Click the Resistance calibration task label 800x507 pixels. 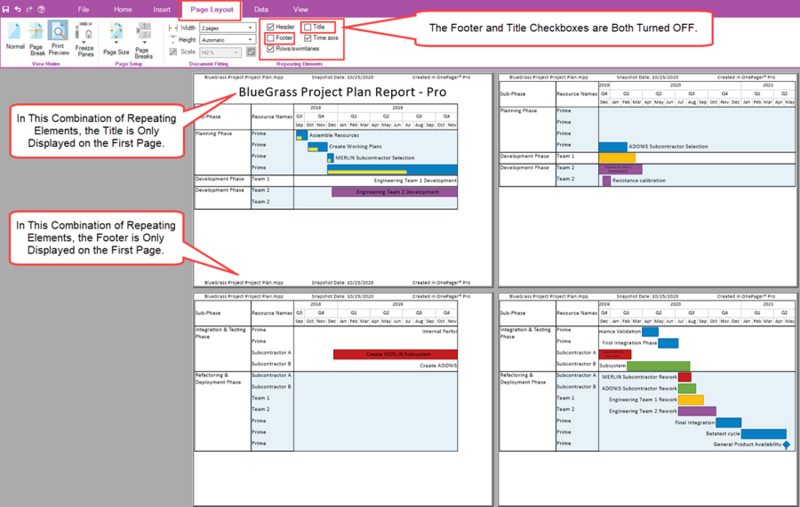[x=639, y=181]
